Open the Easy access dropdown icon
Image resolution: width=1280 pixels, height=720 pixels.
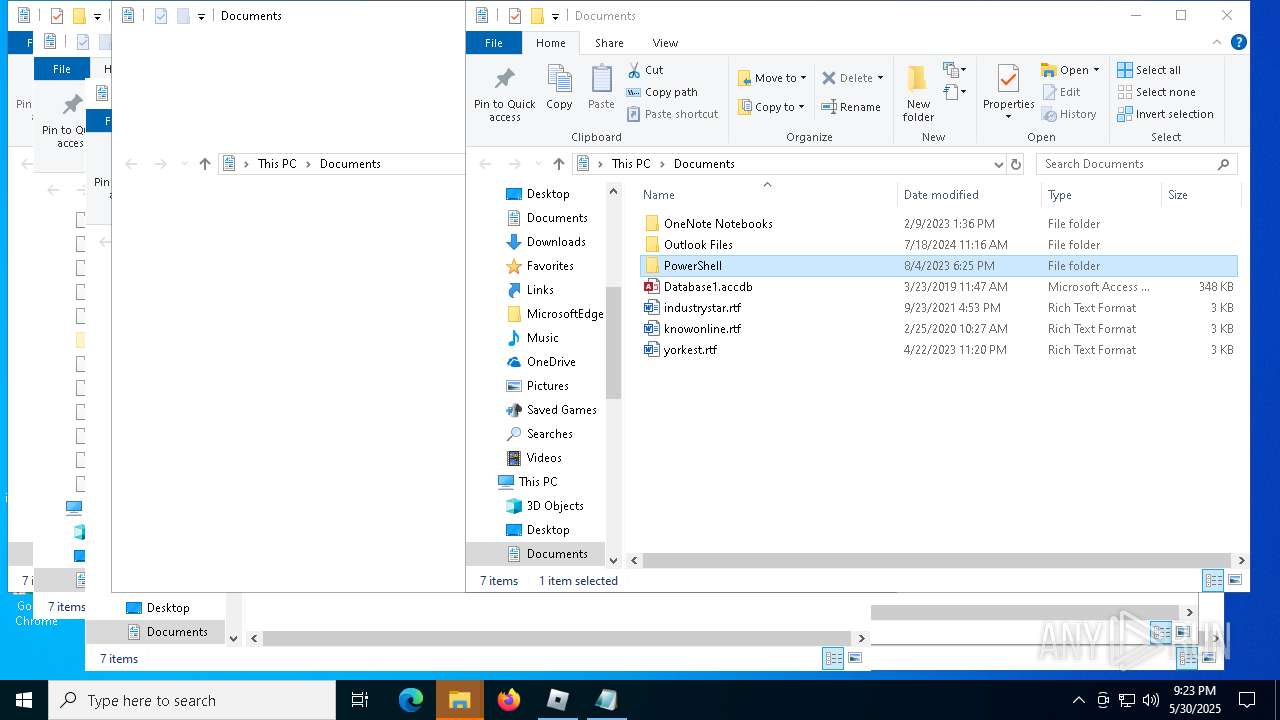point(954,92)
